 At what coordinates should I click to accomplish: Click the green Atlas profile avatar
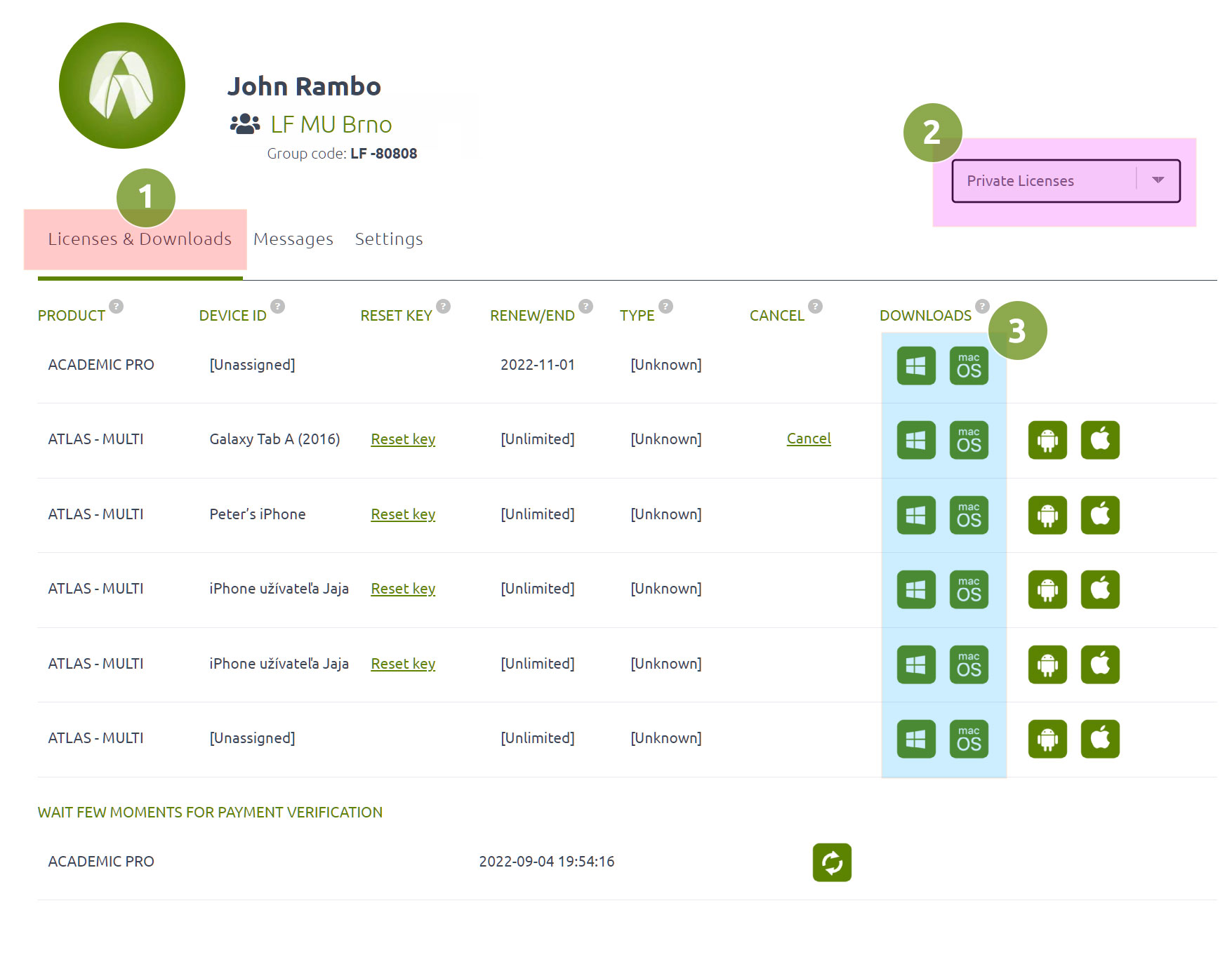[x=122, y=86]
